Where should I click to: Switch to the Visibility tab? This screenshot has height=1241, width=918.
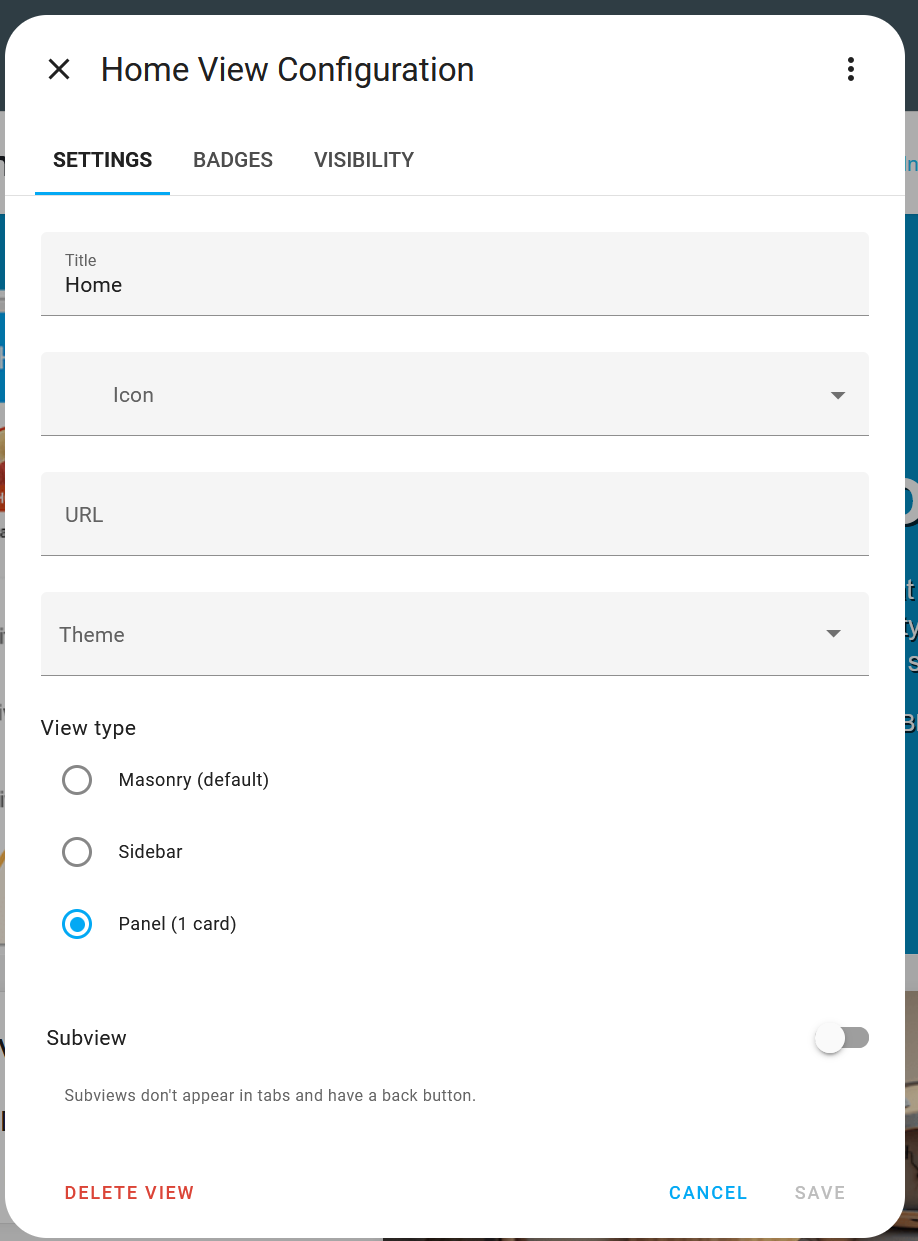point(363,160)
